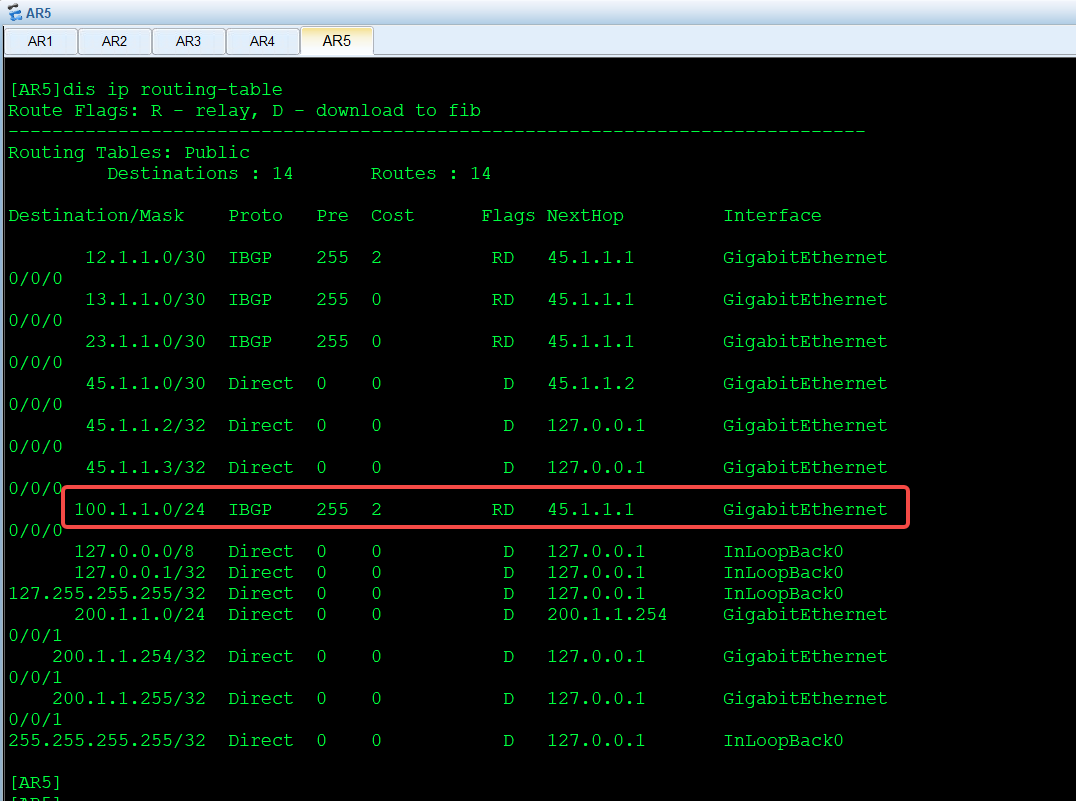Click the Interface column header text
Image resolution: width=1076 pixels, height=801 pixels.
(772, 216)
